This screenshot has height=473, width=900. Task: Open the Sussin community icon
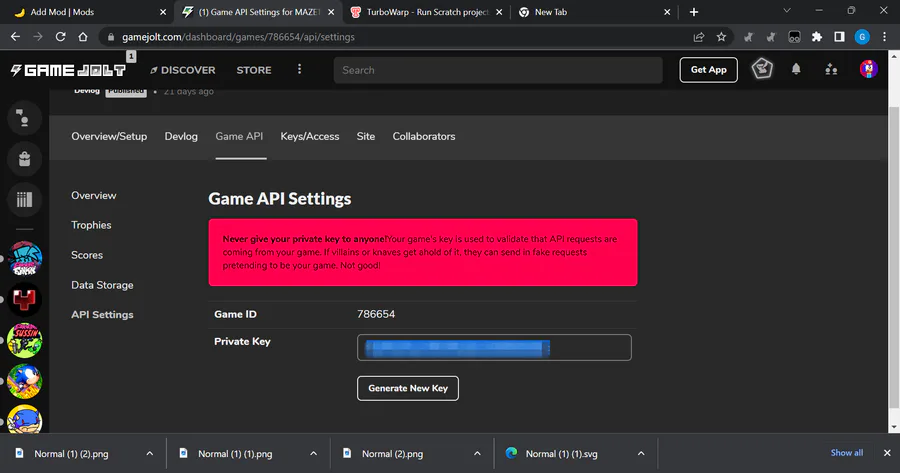(25, 340)
